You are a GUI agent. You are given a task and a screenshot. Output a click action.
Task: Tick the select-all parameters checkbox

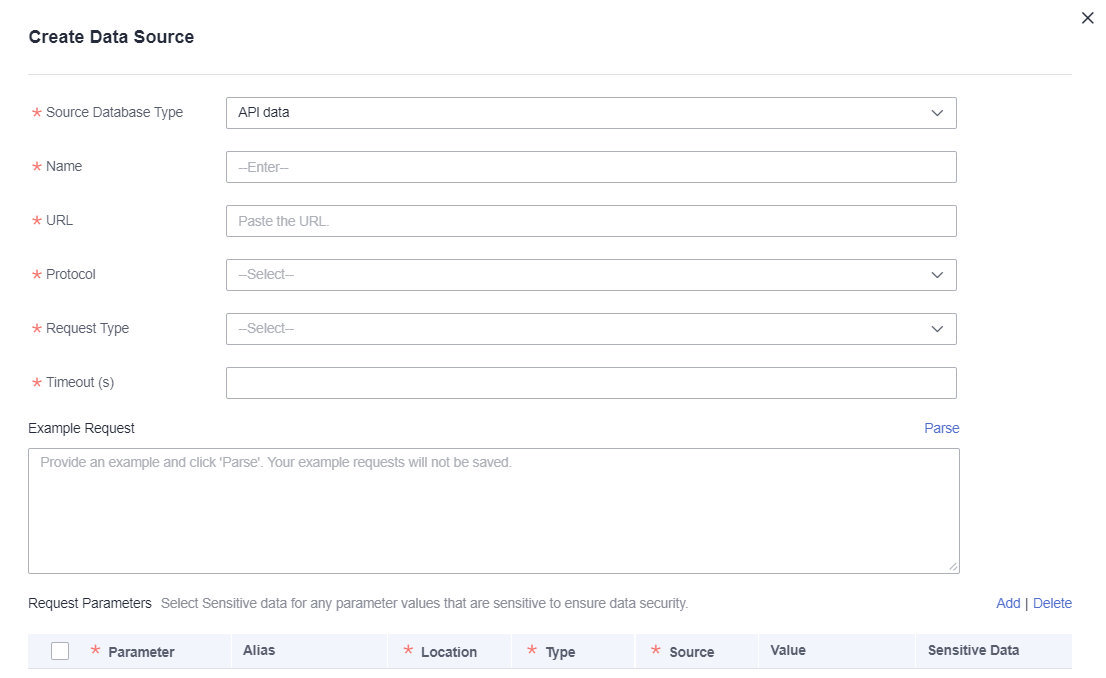tap(60, 651)
